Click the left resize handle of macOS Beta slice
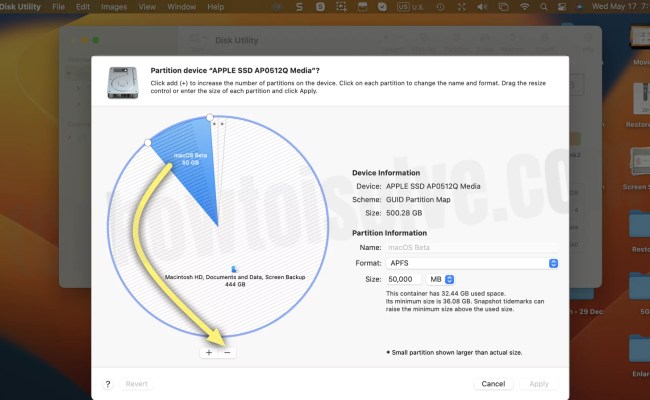 point(148,143)
